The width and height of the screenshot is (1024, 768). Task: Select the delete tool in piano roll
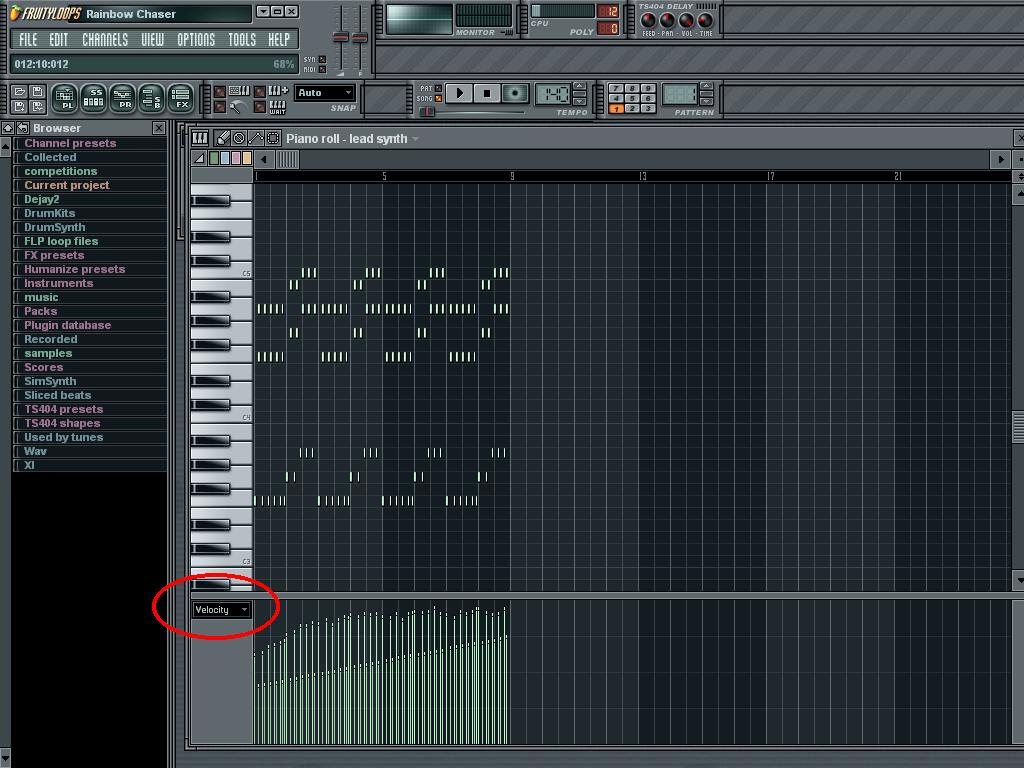click(239, 138)
